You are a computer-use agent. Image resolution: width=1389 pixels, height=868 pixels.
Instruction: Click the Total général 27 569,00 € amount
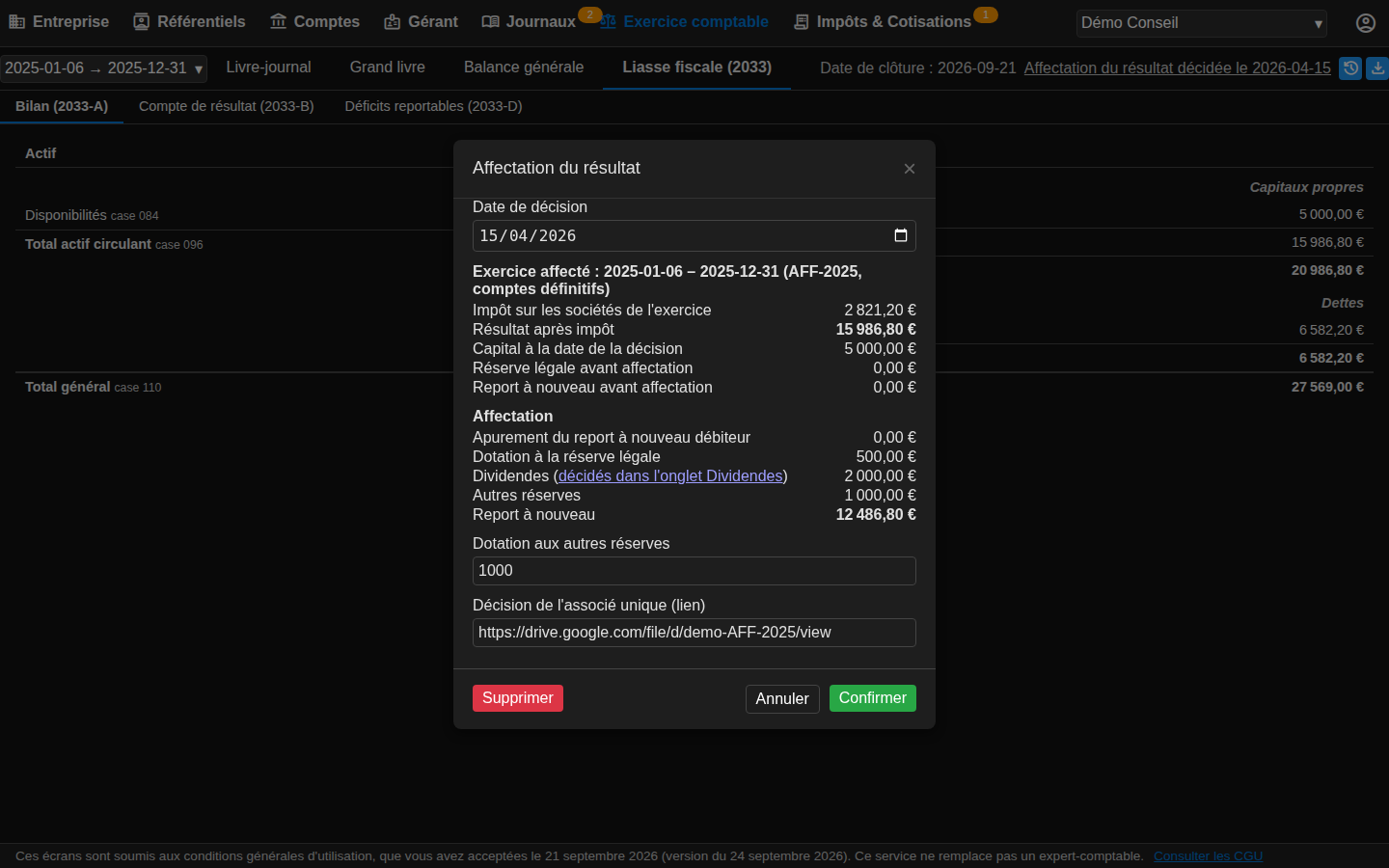pyautogui.click(x=1327, y=387)
